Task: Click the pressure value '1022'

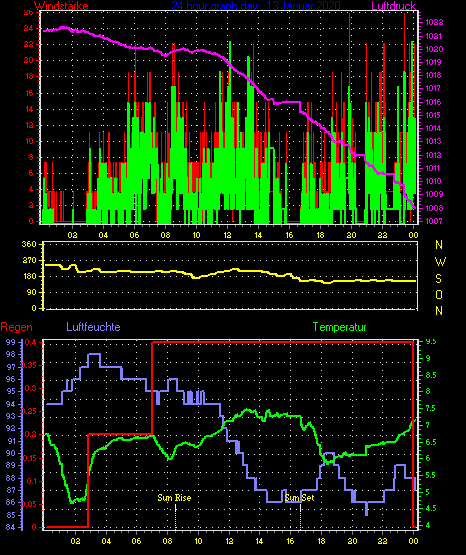Action: click(434, 23)
